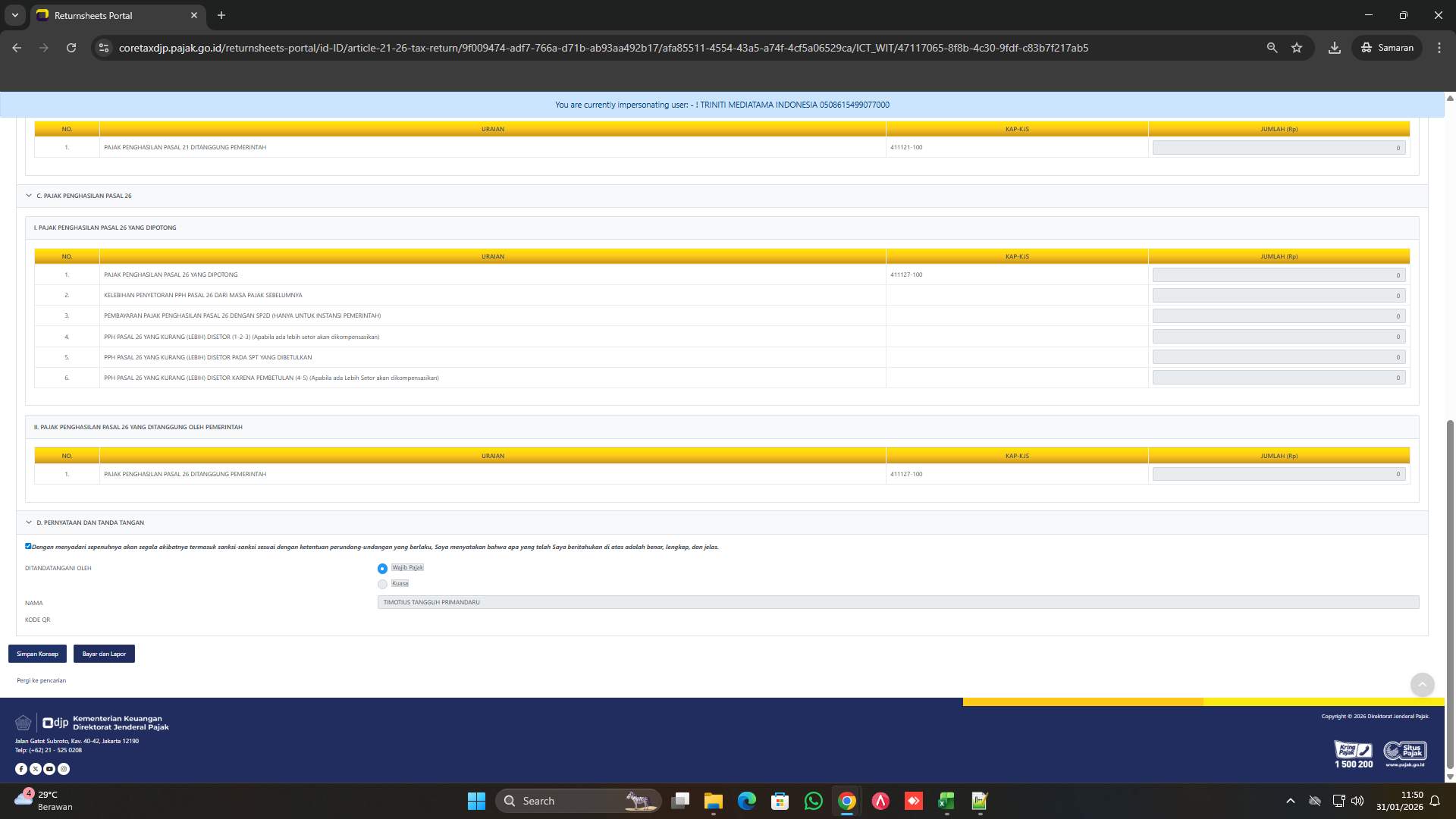Open the YouTube icon in the DJP footer
1456x819 pixels.
tap(49, 768)
